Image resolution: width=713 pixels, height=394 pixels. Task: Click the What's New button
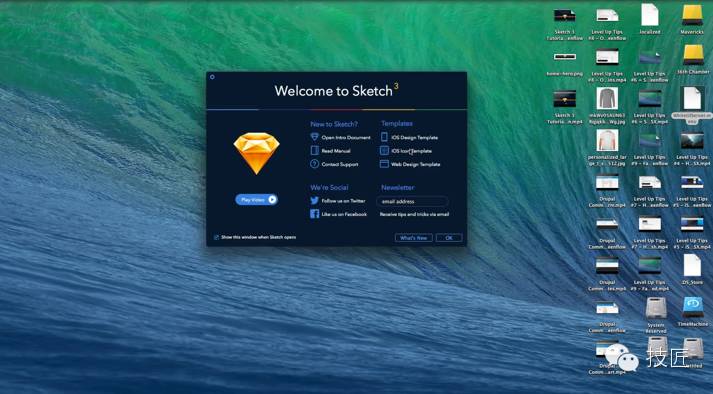(x=413, y=237)
